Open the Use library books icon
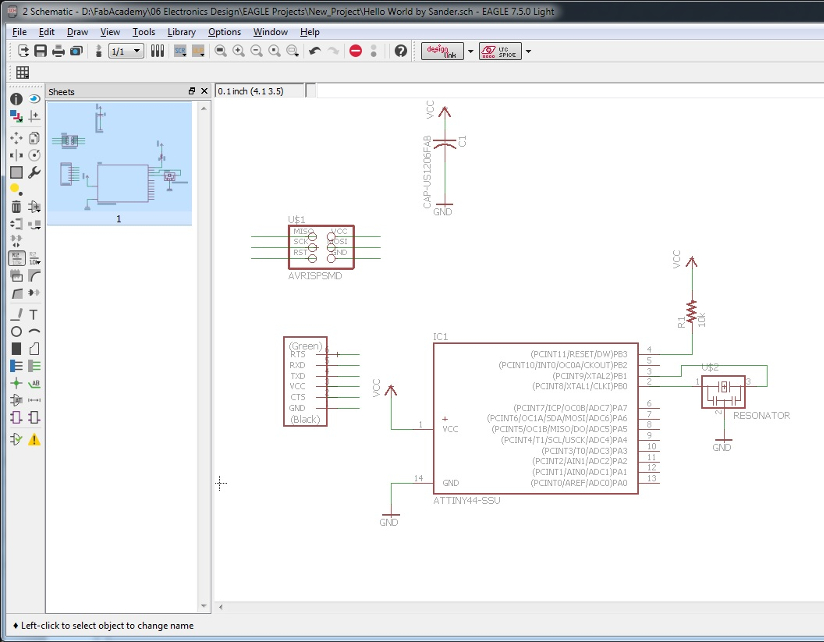This screenshot has height=642, width=824. pyautogui.click(x=157, y=51)
